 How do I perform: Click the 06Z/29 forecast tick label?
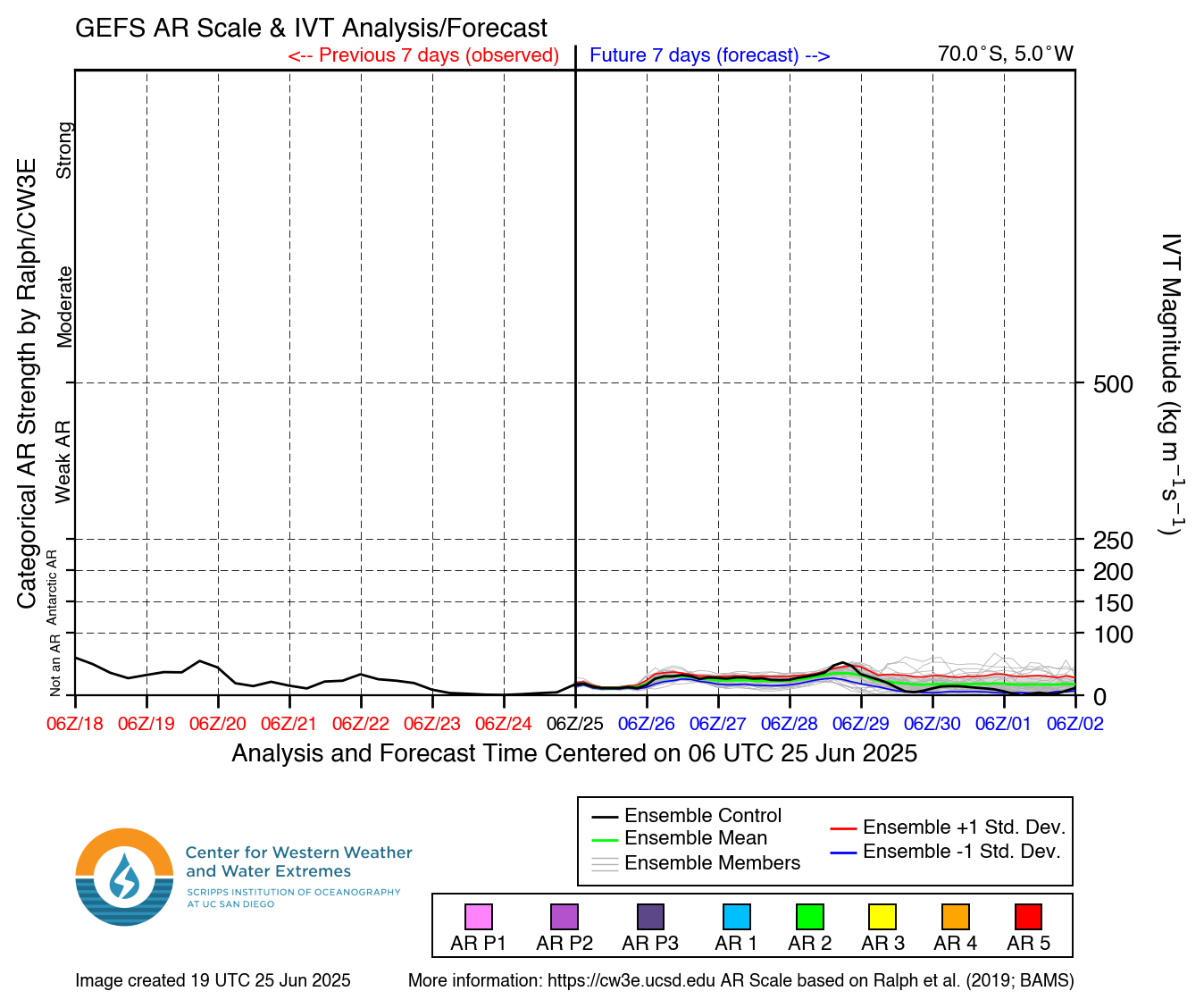click(861, 724)
